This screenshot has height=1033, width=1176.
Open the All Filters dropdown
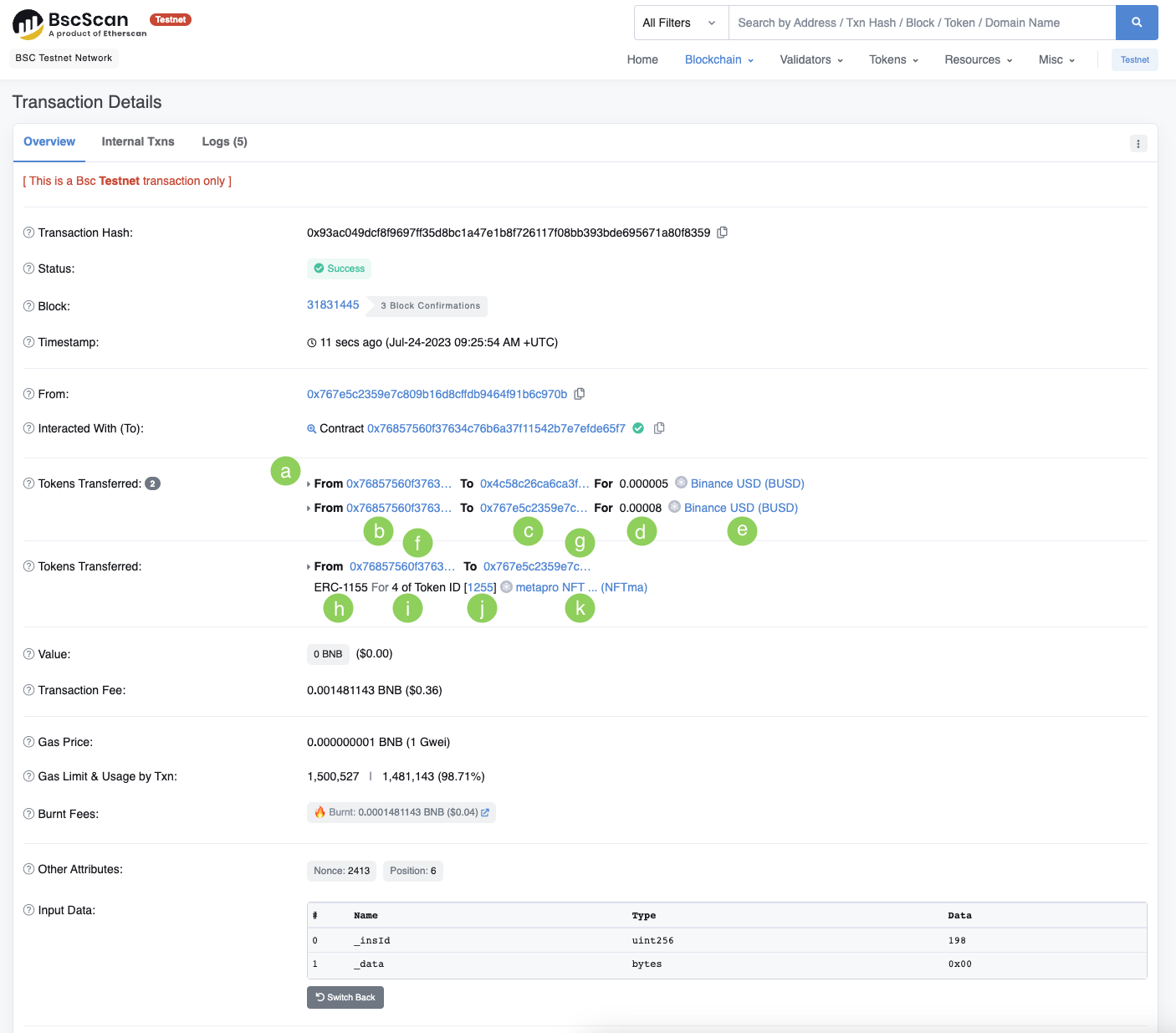pos(680,23)
